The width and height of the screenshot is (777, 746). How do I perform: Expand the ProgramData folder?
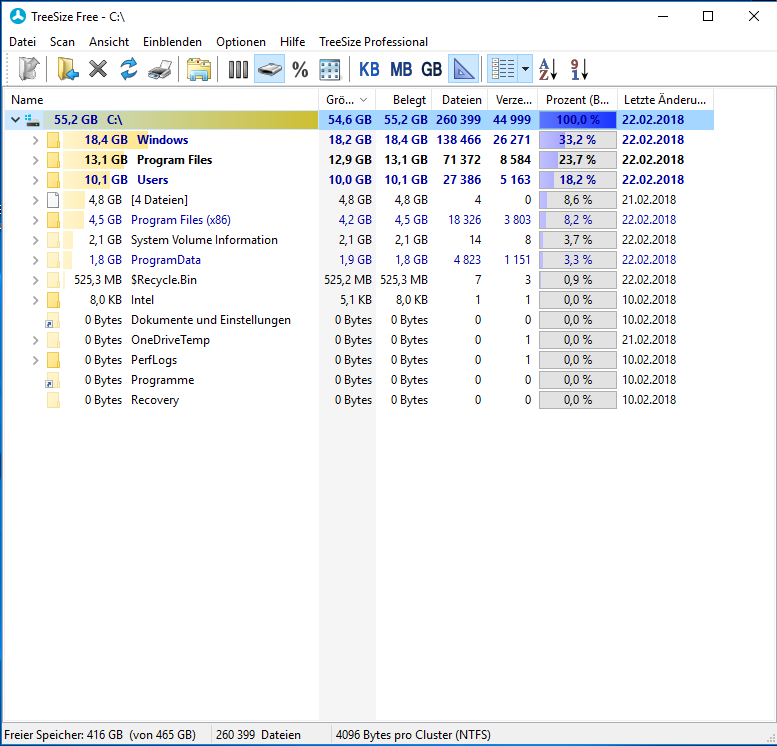[x=35, y=260]
